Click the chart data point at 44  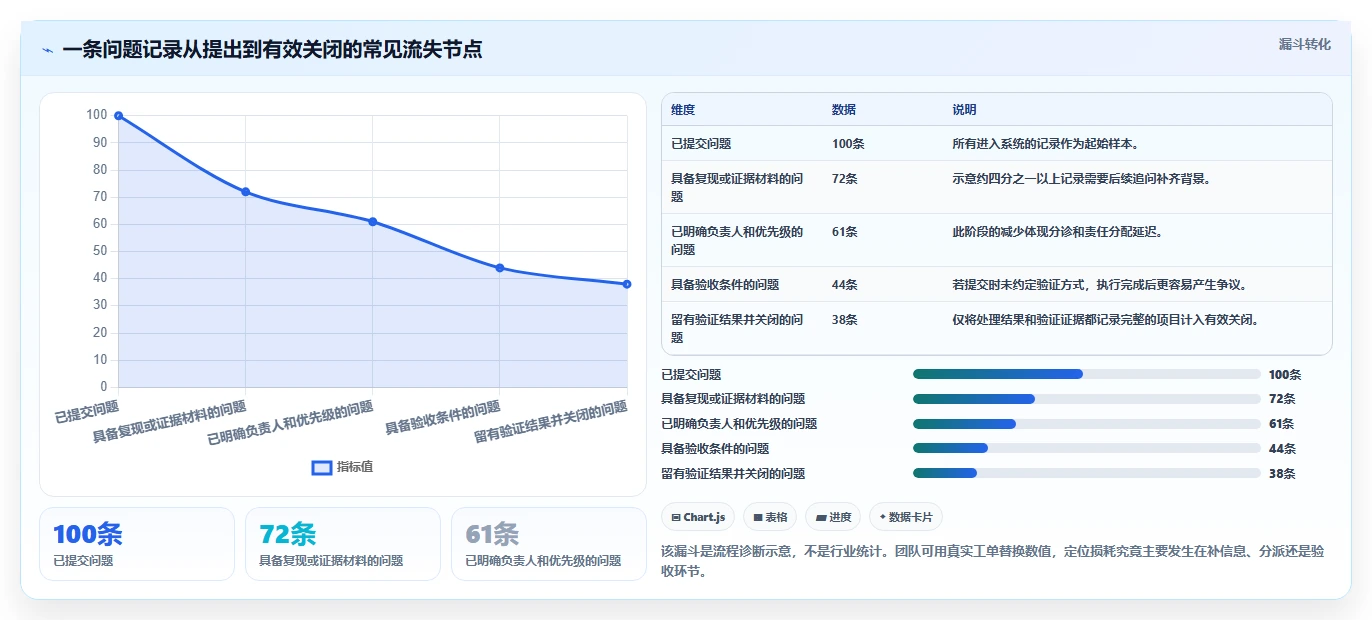click(x=499, y=268)
